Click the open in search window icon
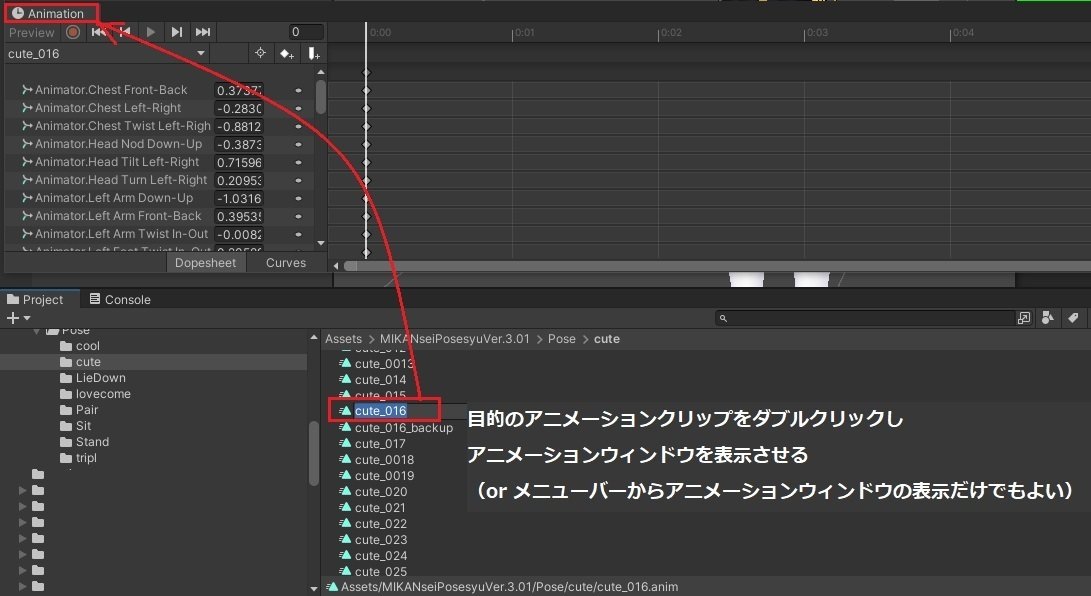The image size is (1091, 596). [1024, 319]
